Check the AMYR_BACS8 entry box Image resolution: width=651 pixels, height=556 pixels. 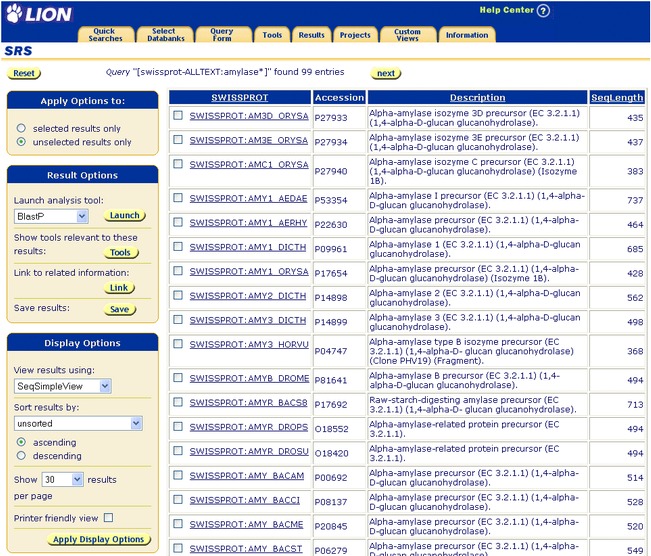tap(178, 402)
